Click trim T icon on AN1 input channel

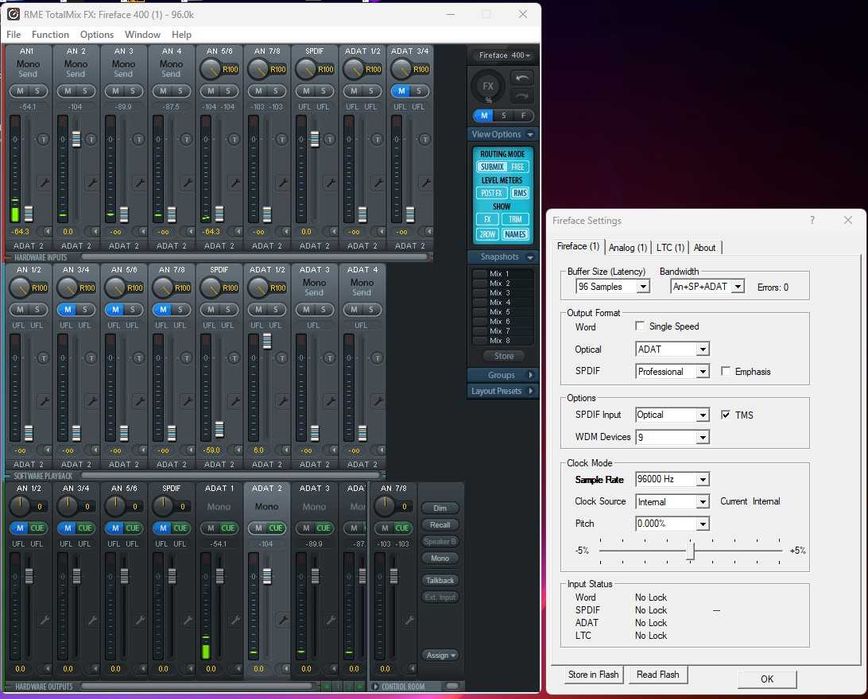43,139
